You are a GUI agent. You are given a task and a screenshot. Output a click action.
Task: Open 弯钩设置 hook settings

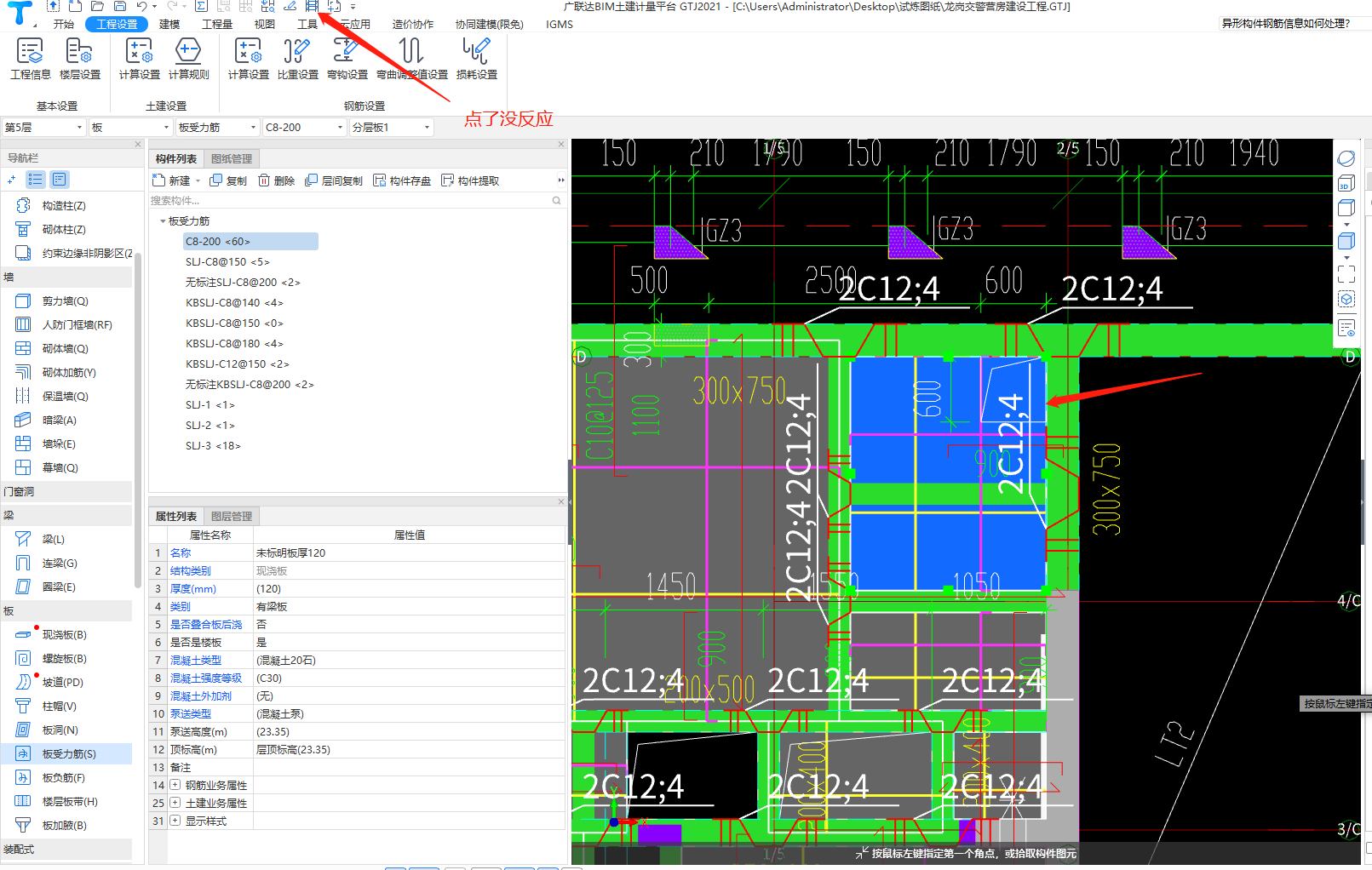pyautogui.click(x=347, y=59)
